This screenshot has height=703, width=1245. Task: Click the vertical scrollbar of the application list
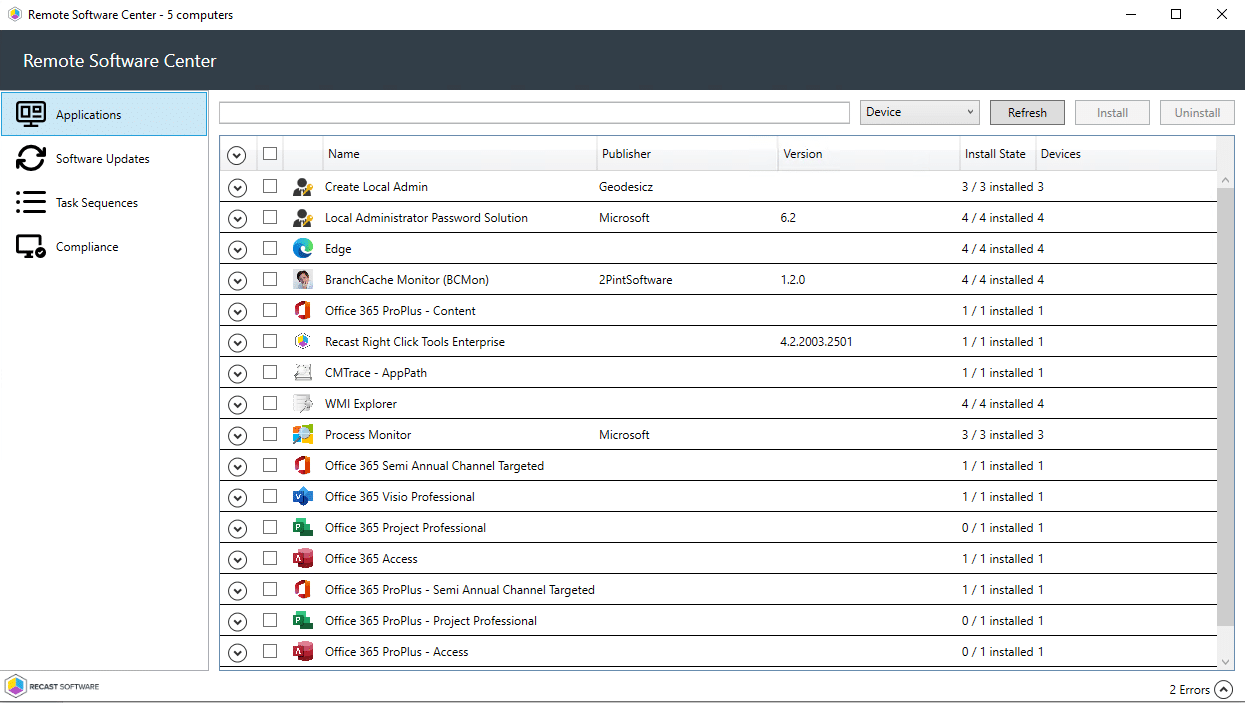pyautogui.click(x=1226, y=400)
